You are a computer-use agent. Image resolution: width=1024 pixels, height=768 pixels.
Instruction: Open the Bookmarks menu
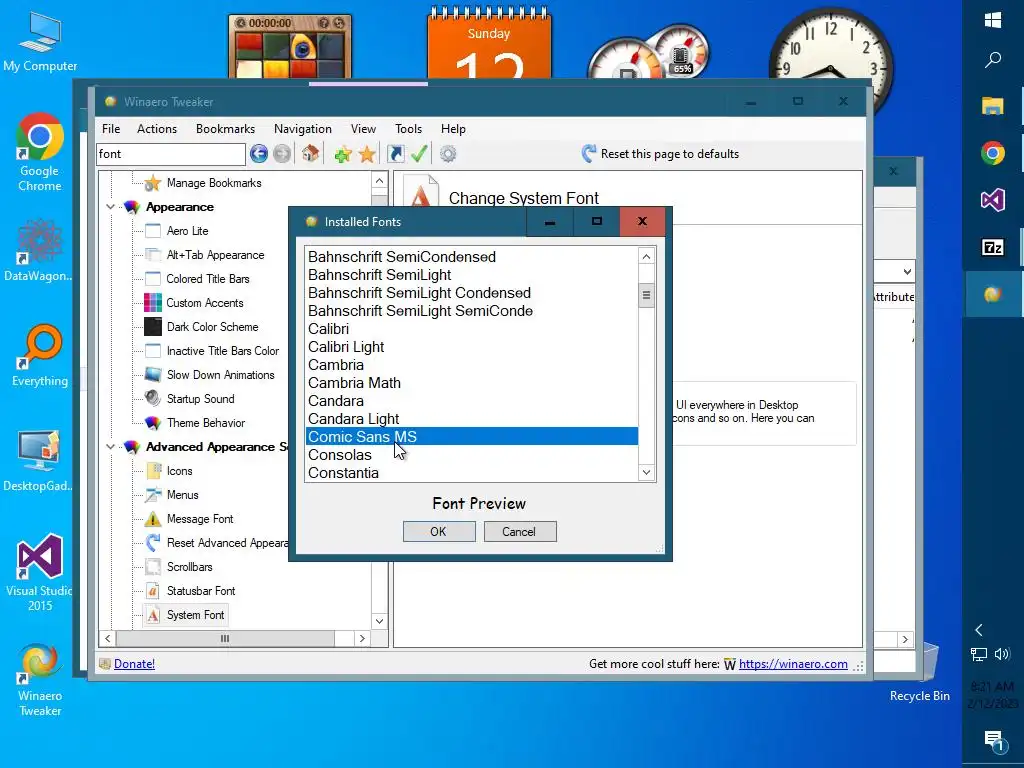[x=225, y=129]
